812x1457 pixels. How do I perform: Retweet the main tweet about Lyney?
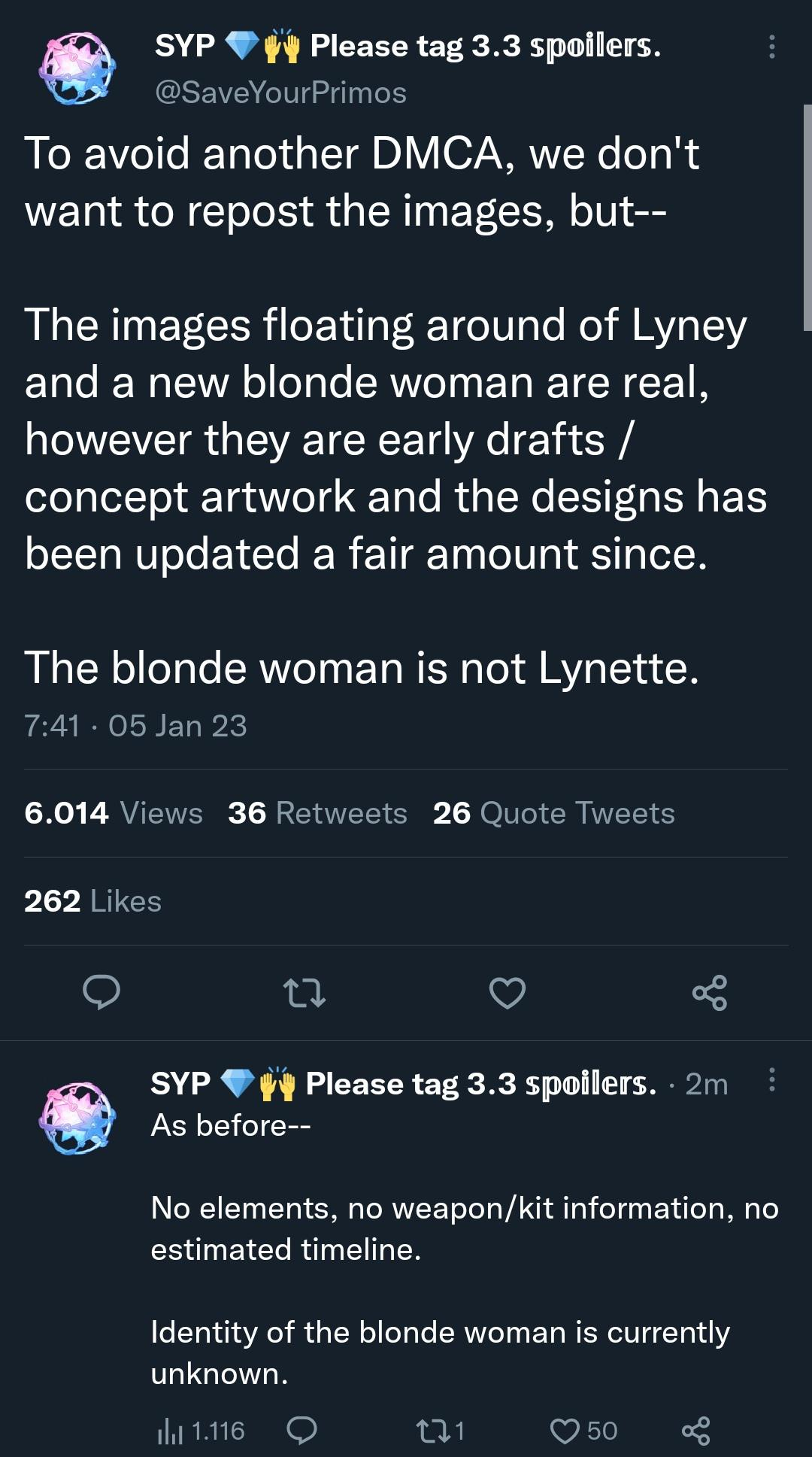pyautogui.click(x=304, y=992)
